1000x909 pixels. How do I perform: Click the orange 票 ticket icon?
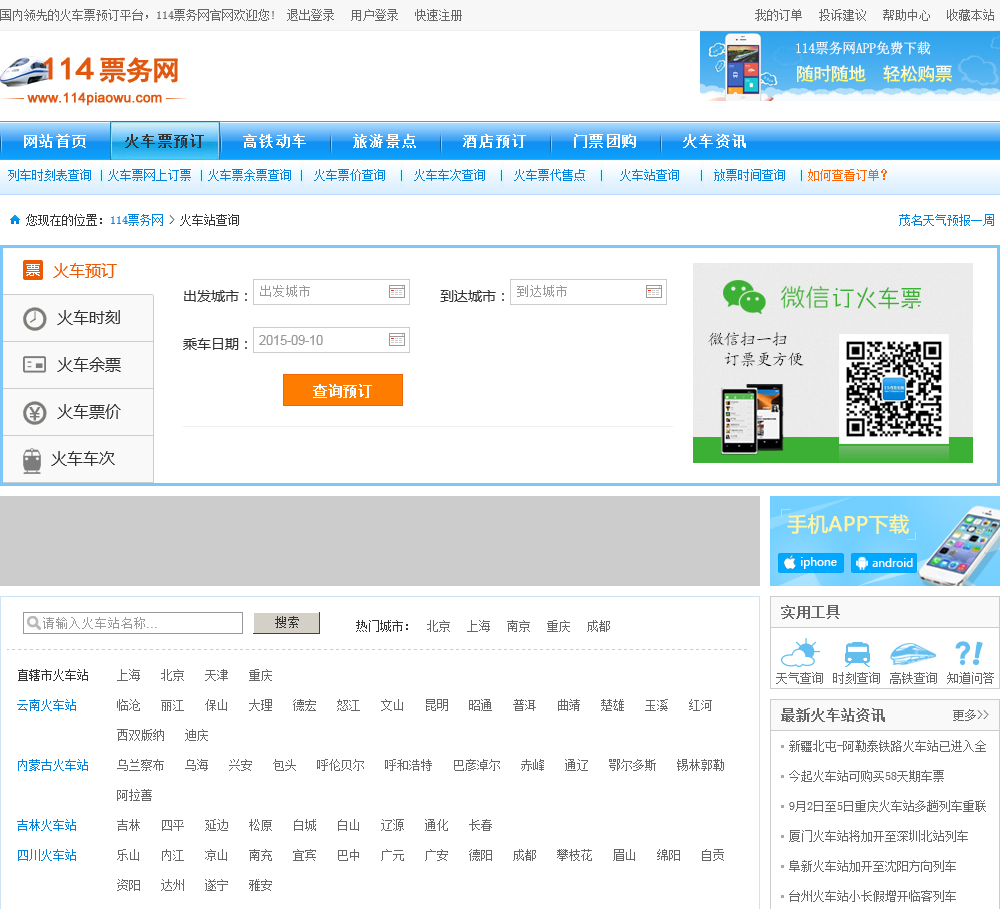click(x=33, y=270)
